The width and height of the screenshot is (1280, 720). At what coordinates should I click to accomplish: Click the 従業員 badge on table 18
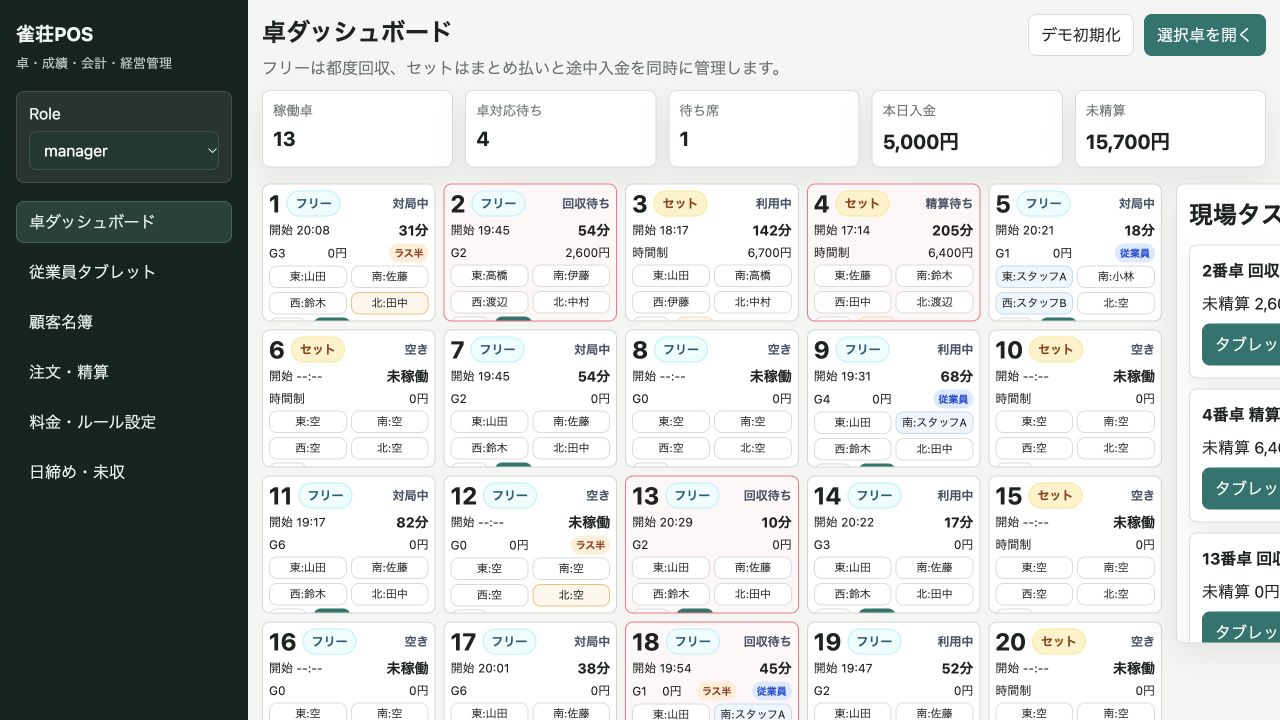click(x=771, y=692)
